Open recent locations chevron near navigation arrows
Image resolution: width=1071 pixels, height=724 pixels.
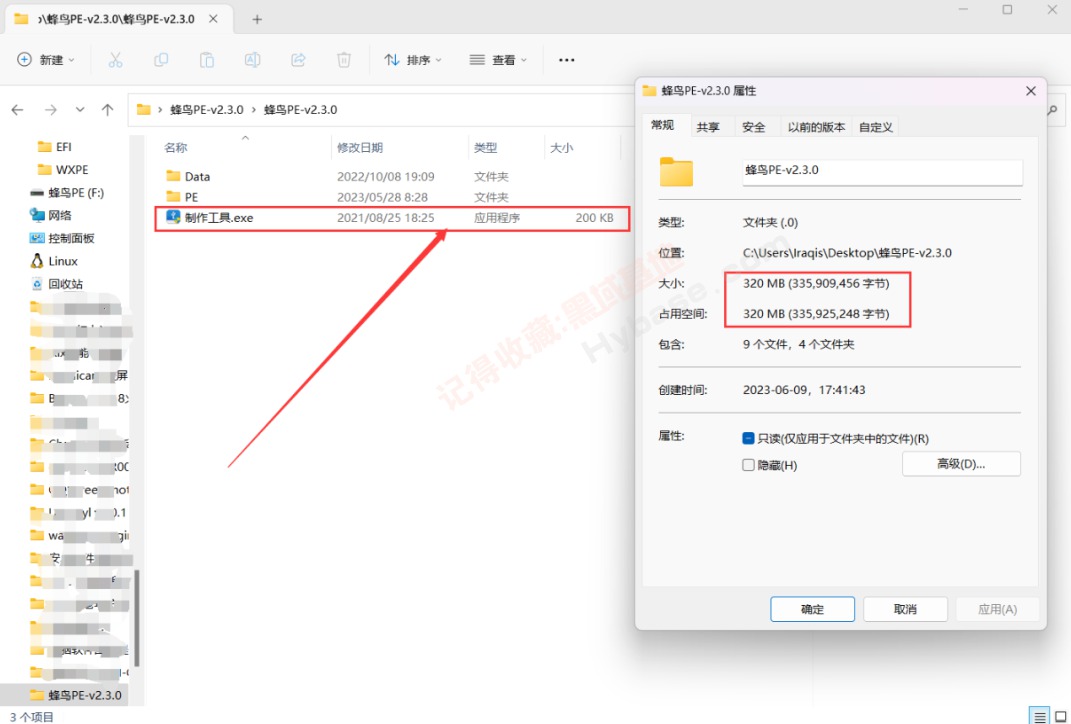(80, 110)
